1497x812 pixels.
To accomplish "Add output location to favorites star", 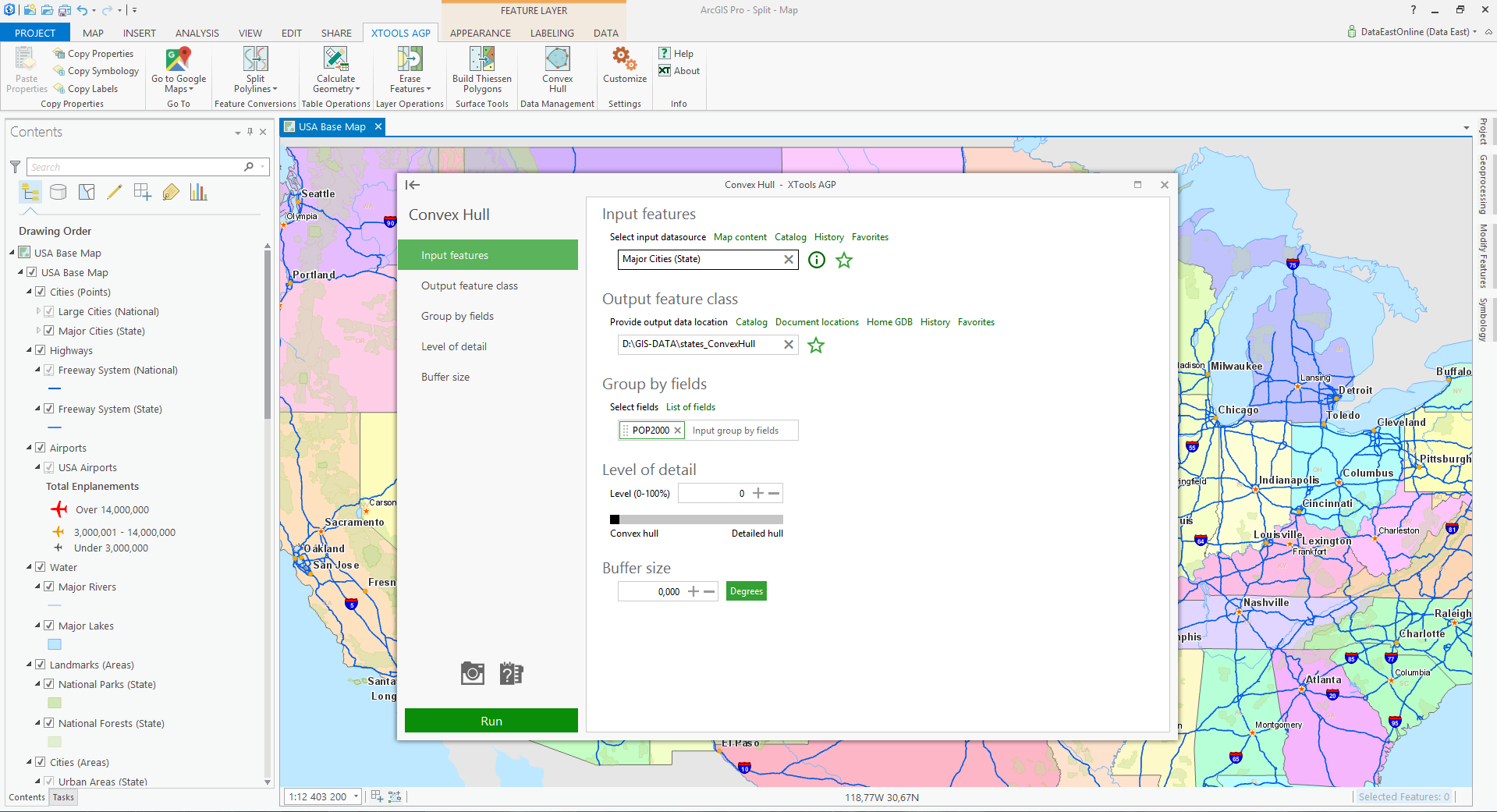I will pyautogui.click(x=816, y=345).
